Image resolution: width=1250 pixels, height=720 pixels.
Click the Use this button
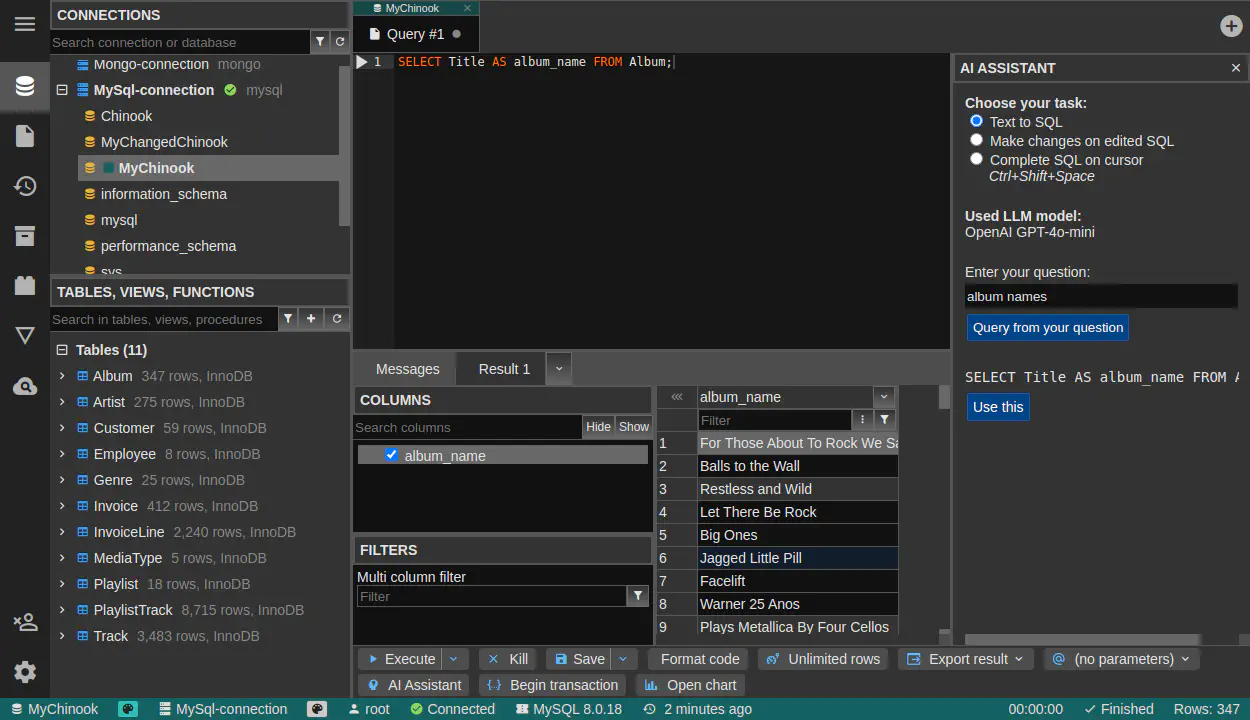pyautogui.click(x=998, y=407)
